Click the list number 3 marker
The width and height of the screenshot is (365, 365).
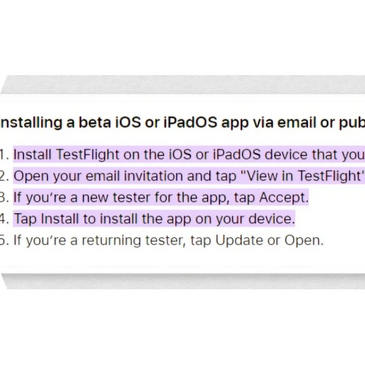tap(4, 198)
